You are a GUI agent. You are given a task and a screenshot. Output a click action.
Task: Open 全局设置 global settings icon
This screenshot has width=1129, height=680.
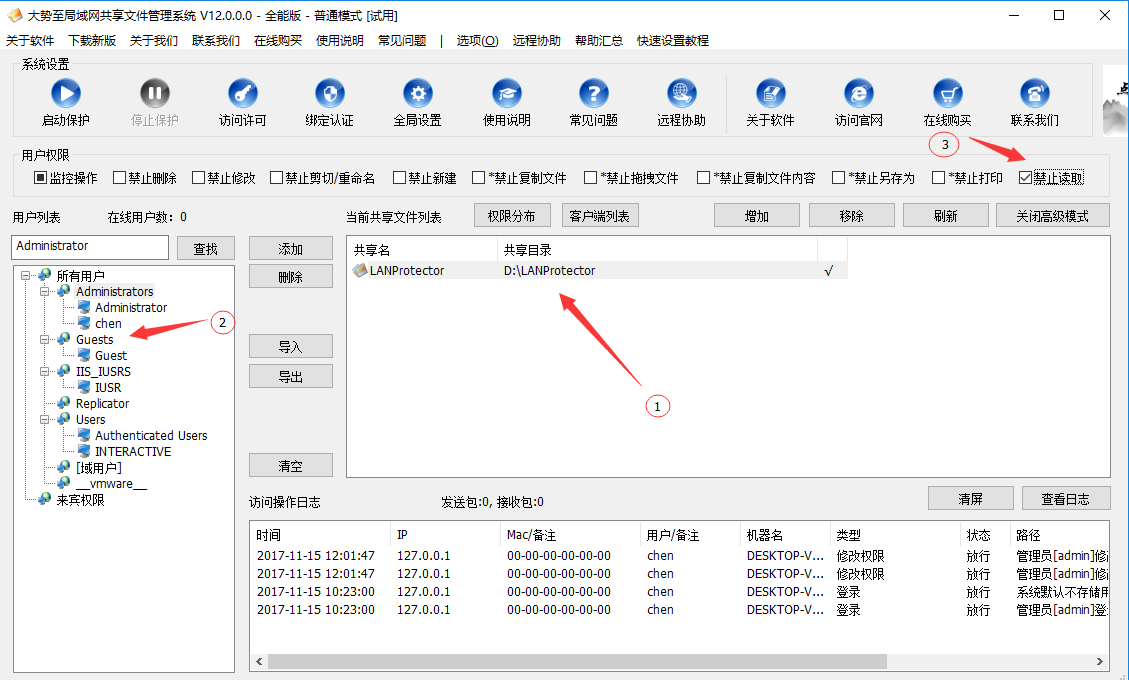click(417, 95)
